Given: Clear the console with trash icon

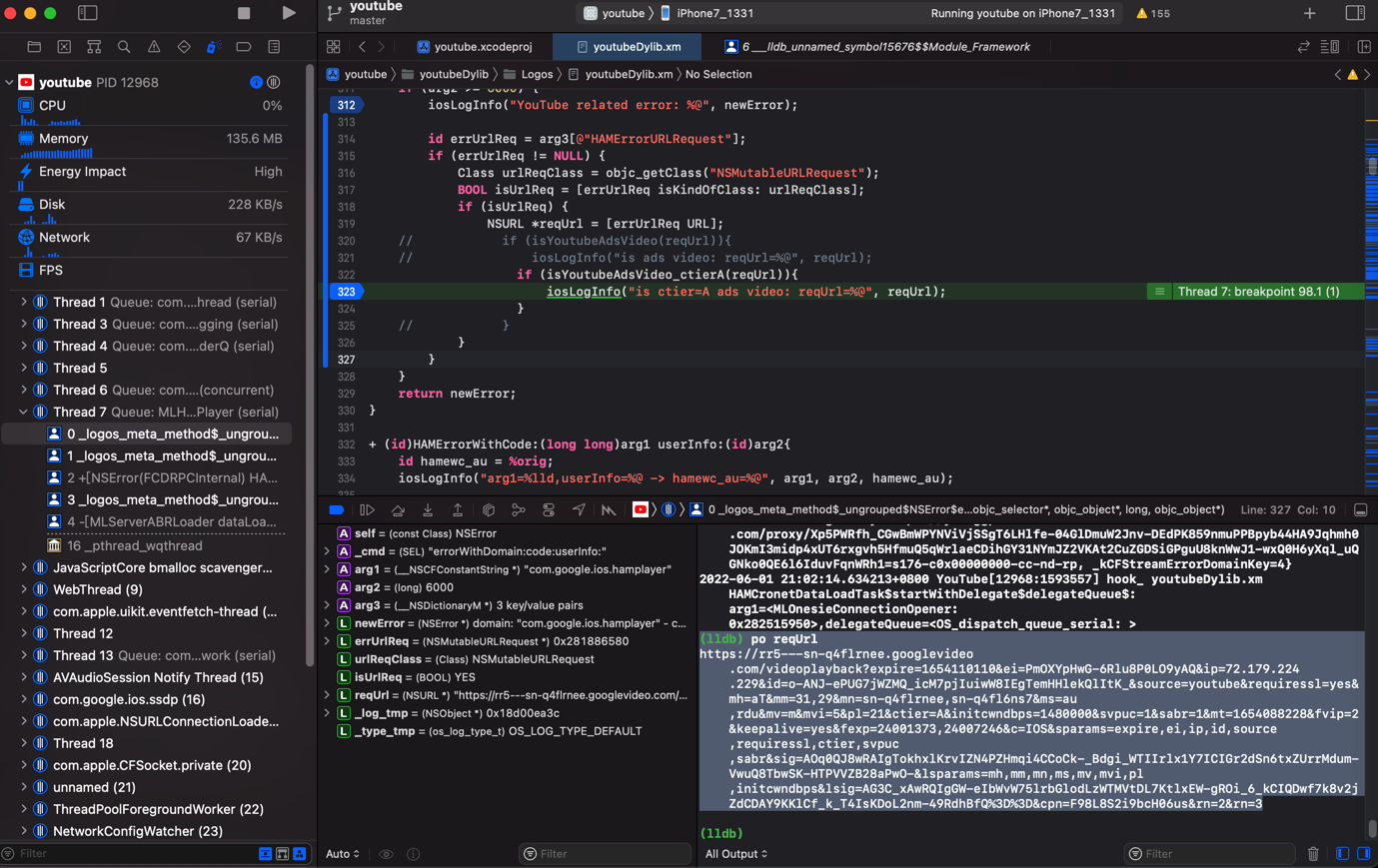Looking at the screenshot, I should pyautogui.click(x=1313, y=854).
